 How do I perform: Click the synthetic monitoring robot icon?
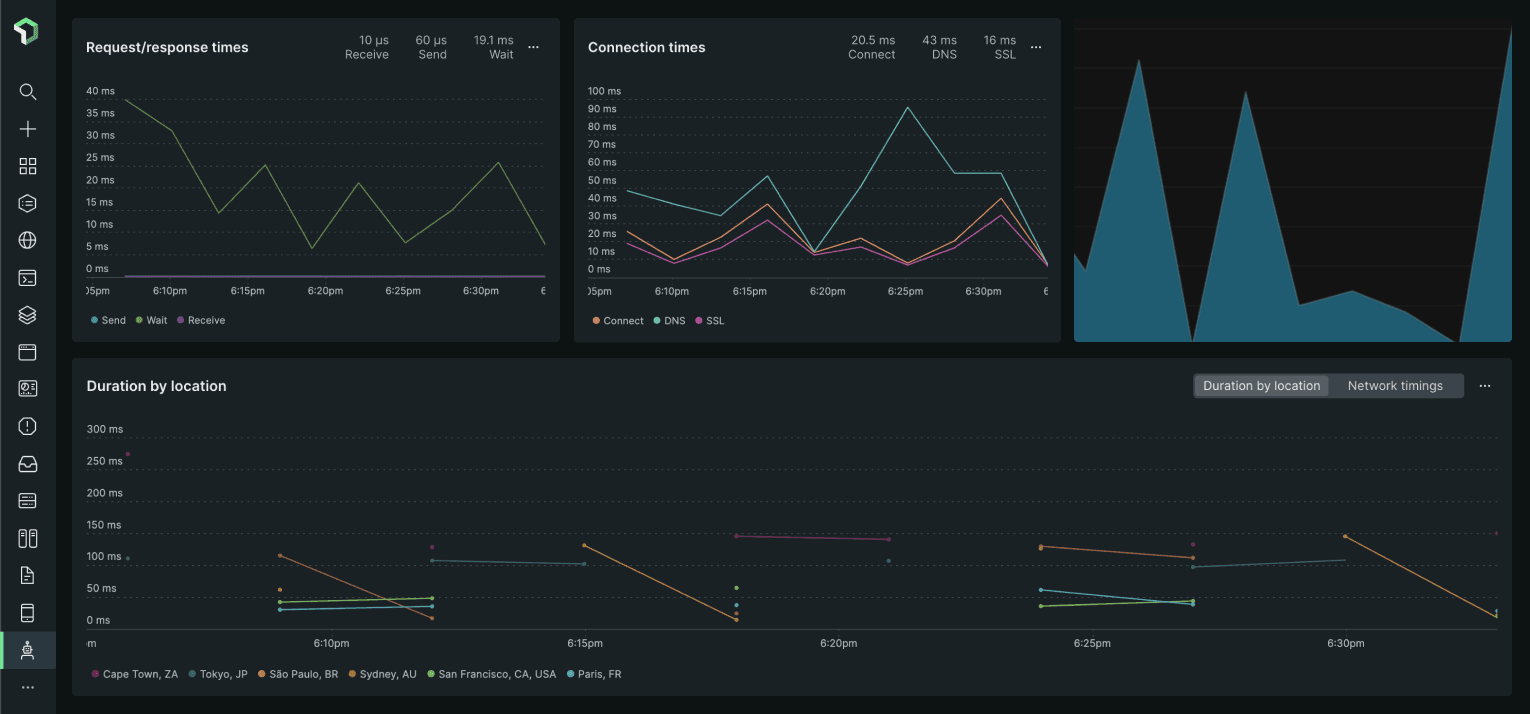tap(28, 650)
